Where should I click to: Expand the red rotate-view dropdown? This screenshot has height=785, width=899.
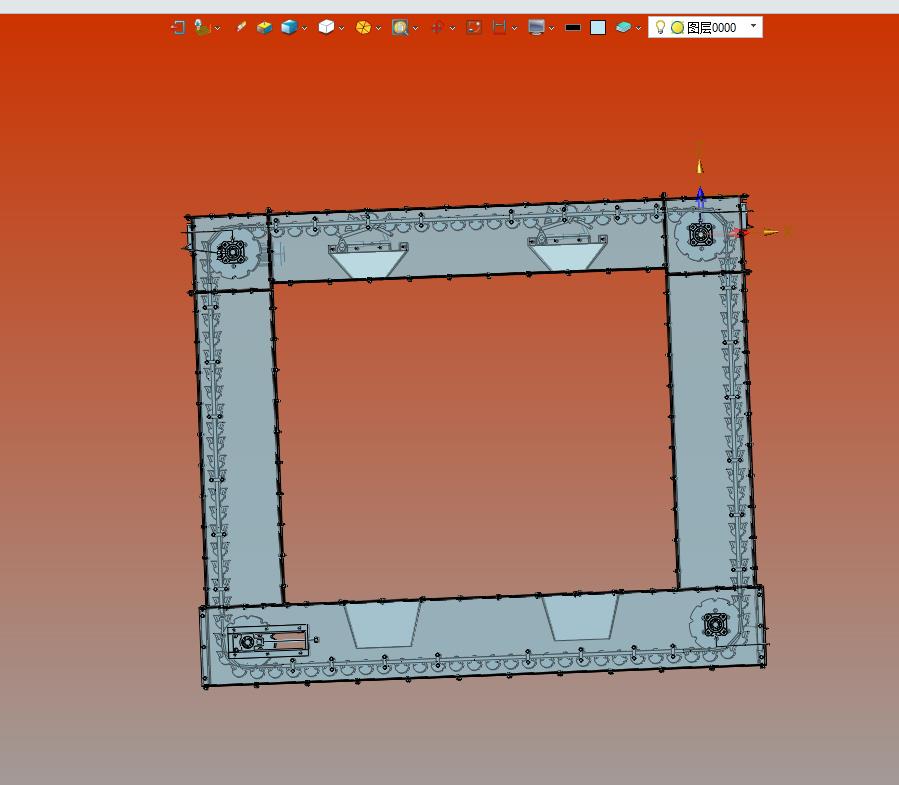[x=452, y=28]
